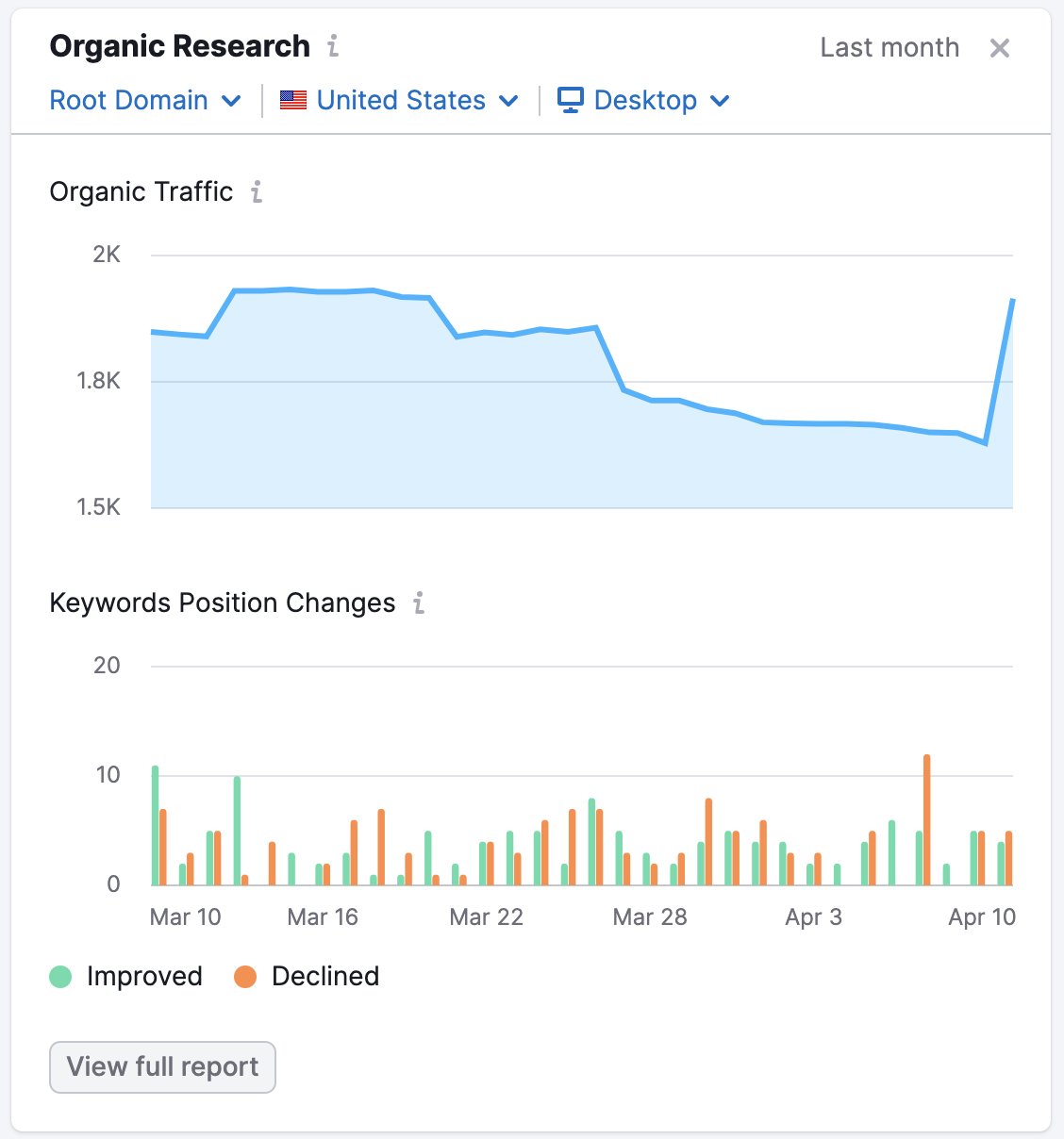
Task: Click the Last month date range selector
Action: 889,47
